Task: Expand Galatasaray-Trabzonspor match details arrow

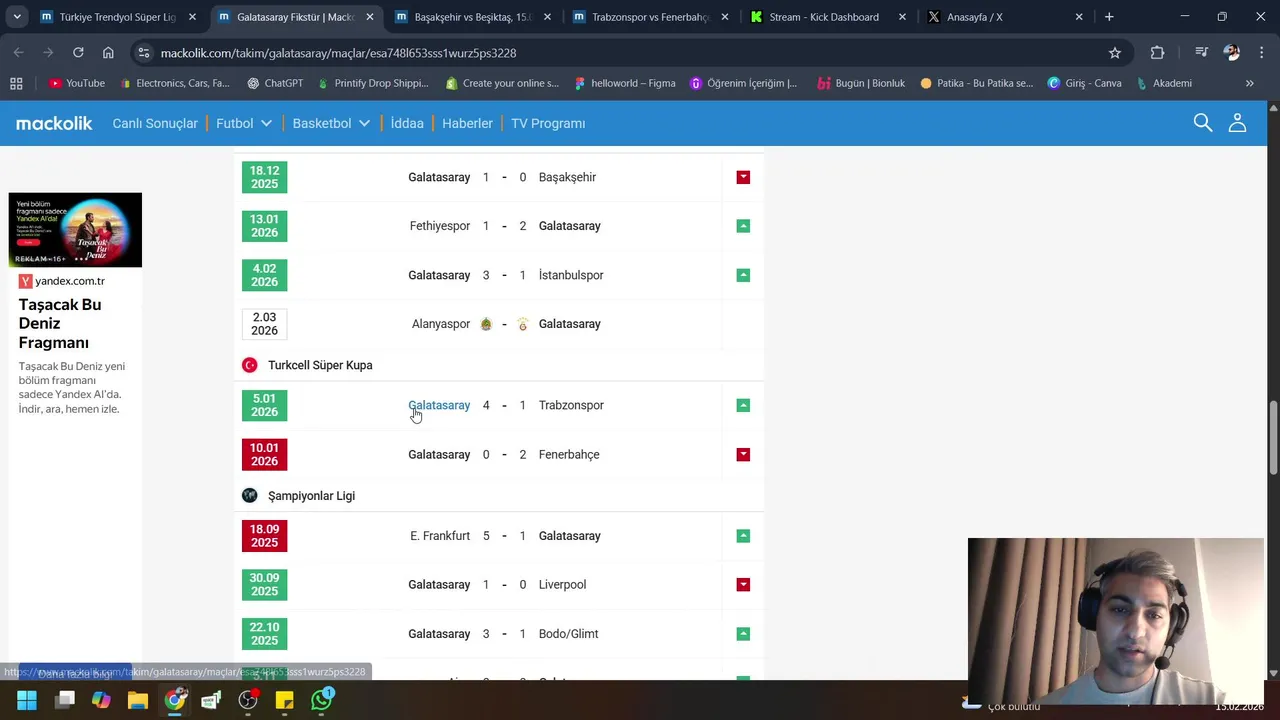Action: (743, 405)
